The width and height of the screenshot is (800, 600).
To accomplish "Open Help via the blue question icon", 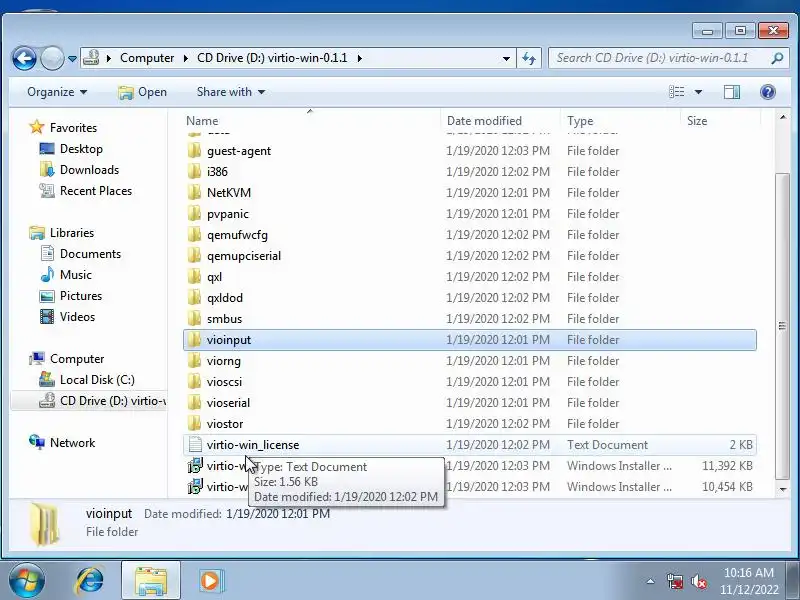I will click(767, 92).
